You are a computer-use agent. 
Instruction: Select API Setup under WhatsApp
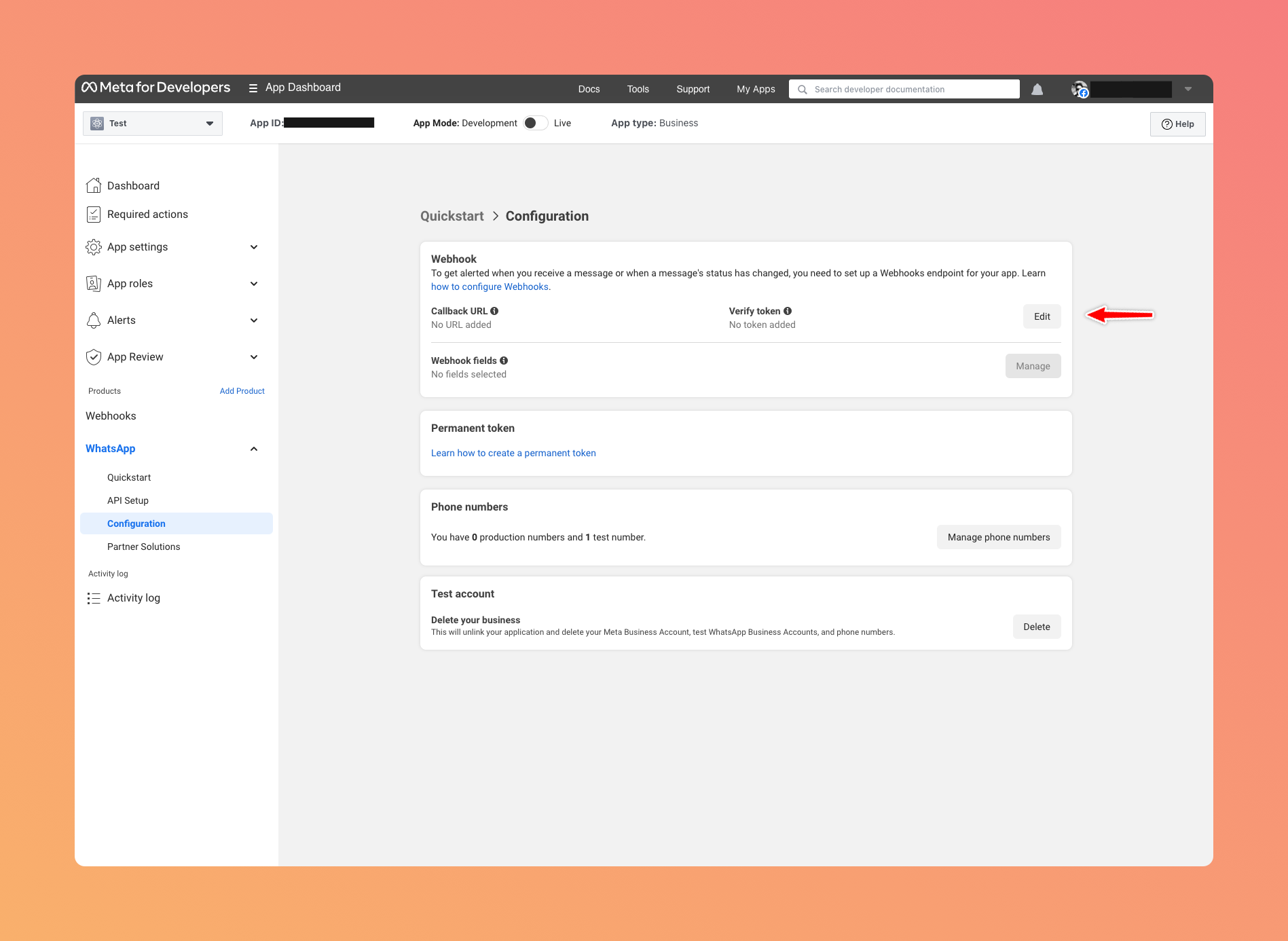(x=128, y=500)
